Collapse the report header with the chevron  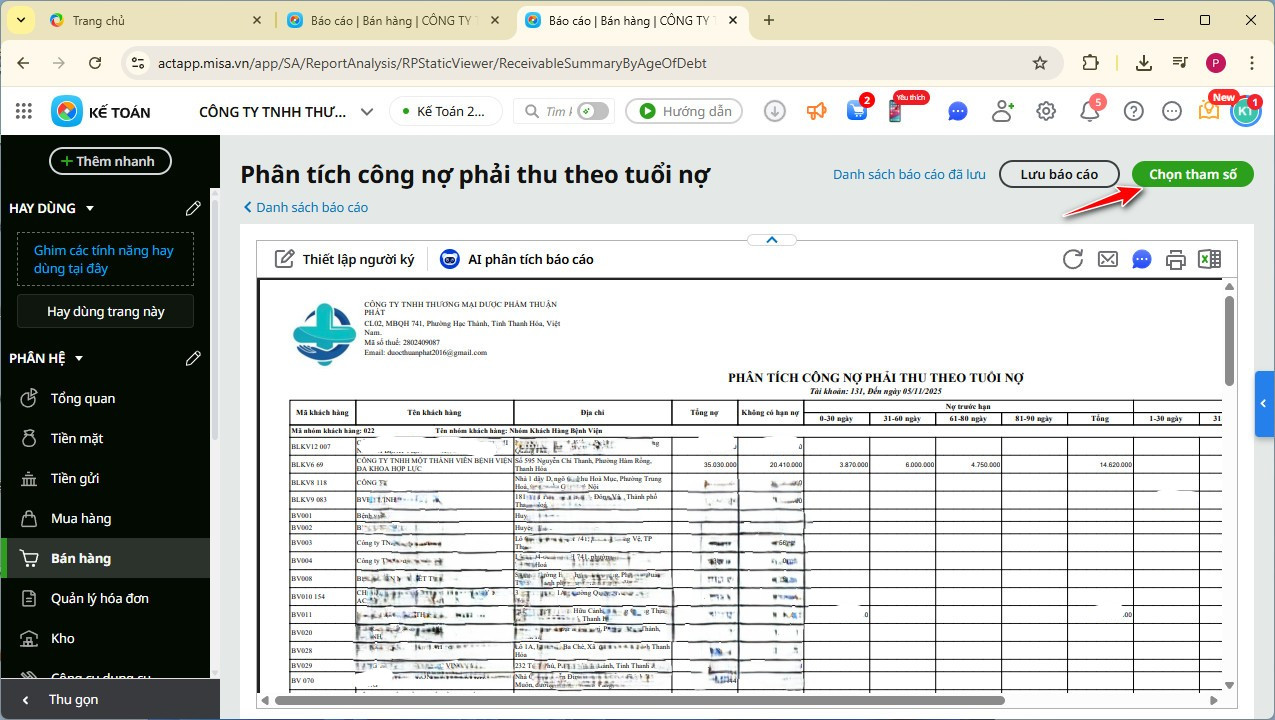tap(771, 240)
